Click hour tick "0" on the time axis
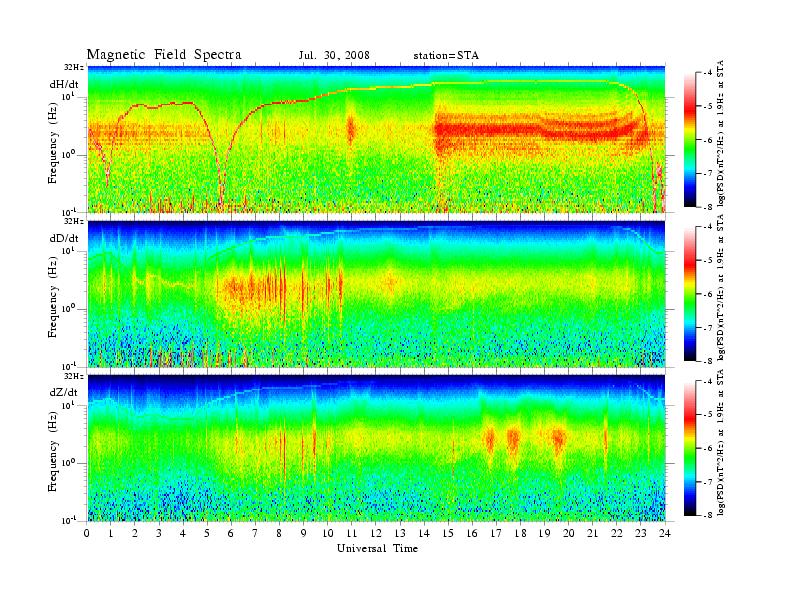 coord(87,533)
